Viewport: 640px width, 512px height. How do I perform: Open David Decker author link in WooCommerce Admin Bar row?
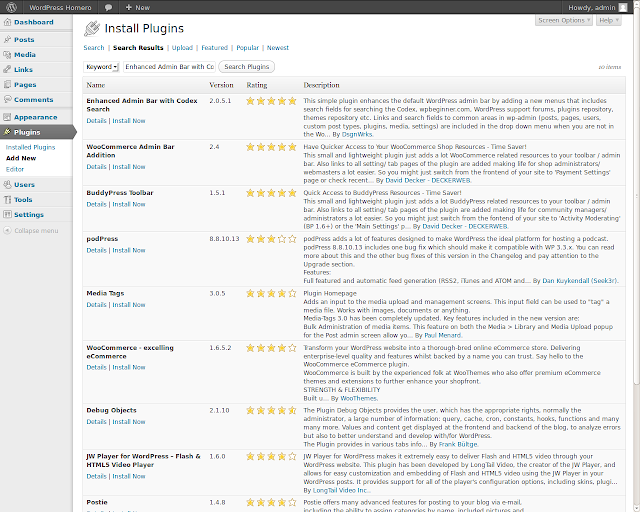[428, 180]
